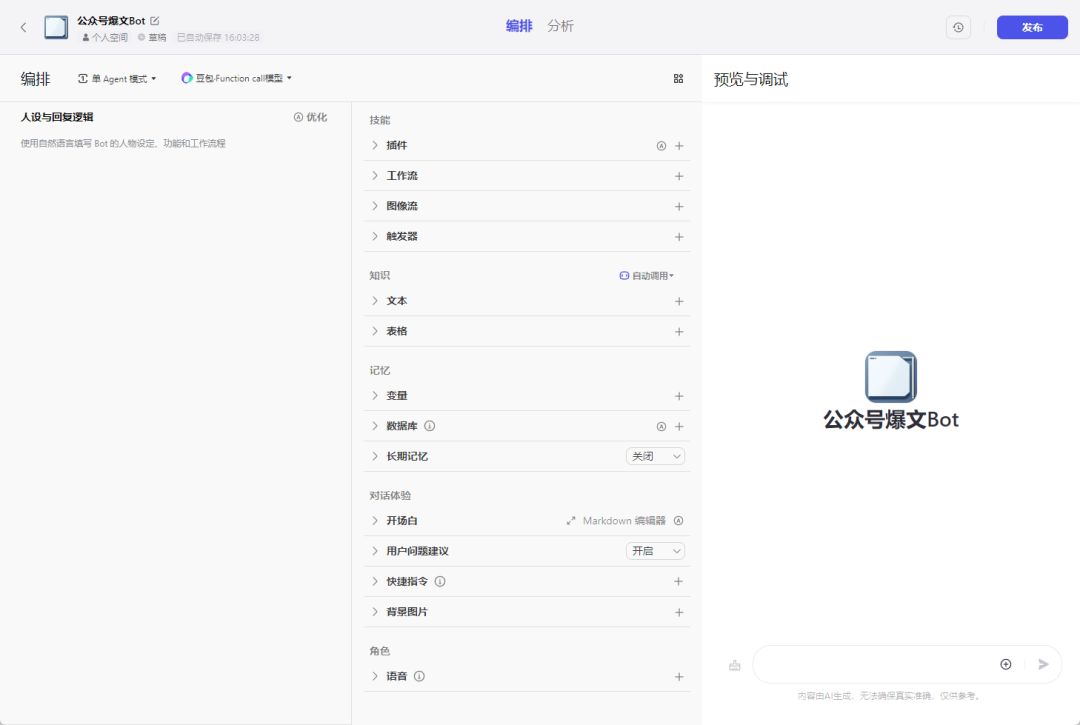
Task: Open the 长期记忆 关闭 dropdown
Action: pyautogui.click(x=655, y=456)
